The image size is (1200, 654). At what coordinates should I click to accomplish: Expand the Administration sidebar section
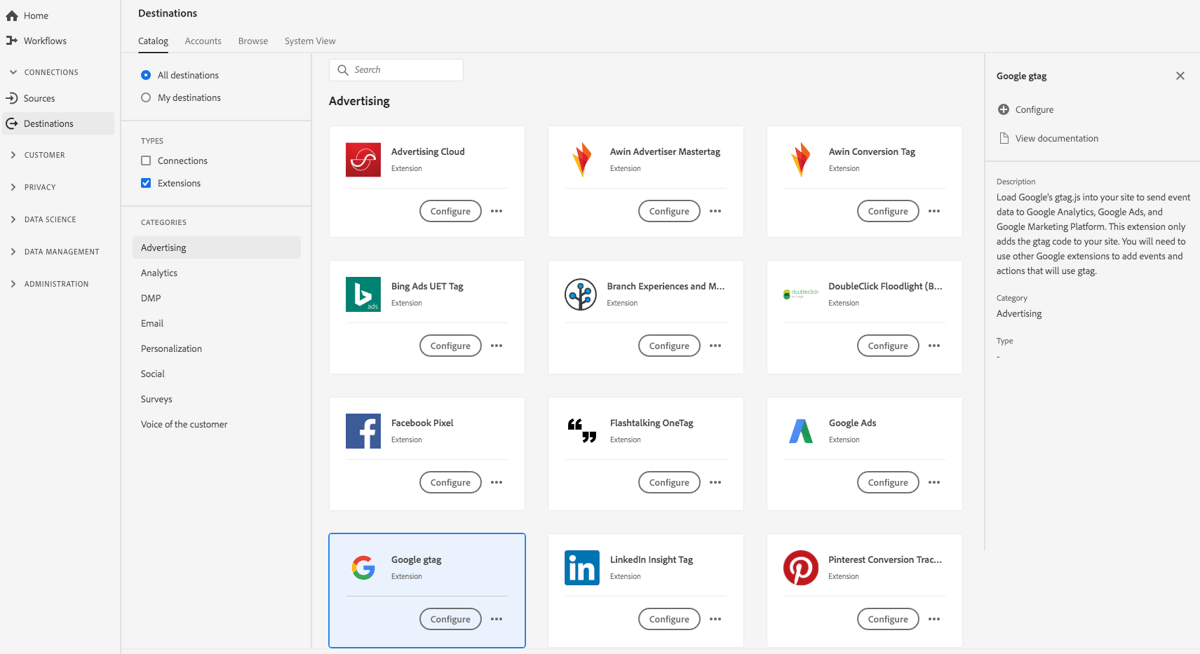click(x=13, y=283)
